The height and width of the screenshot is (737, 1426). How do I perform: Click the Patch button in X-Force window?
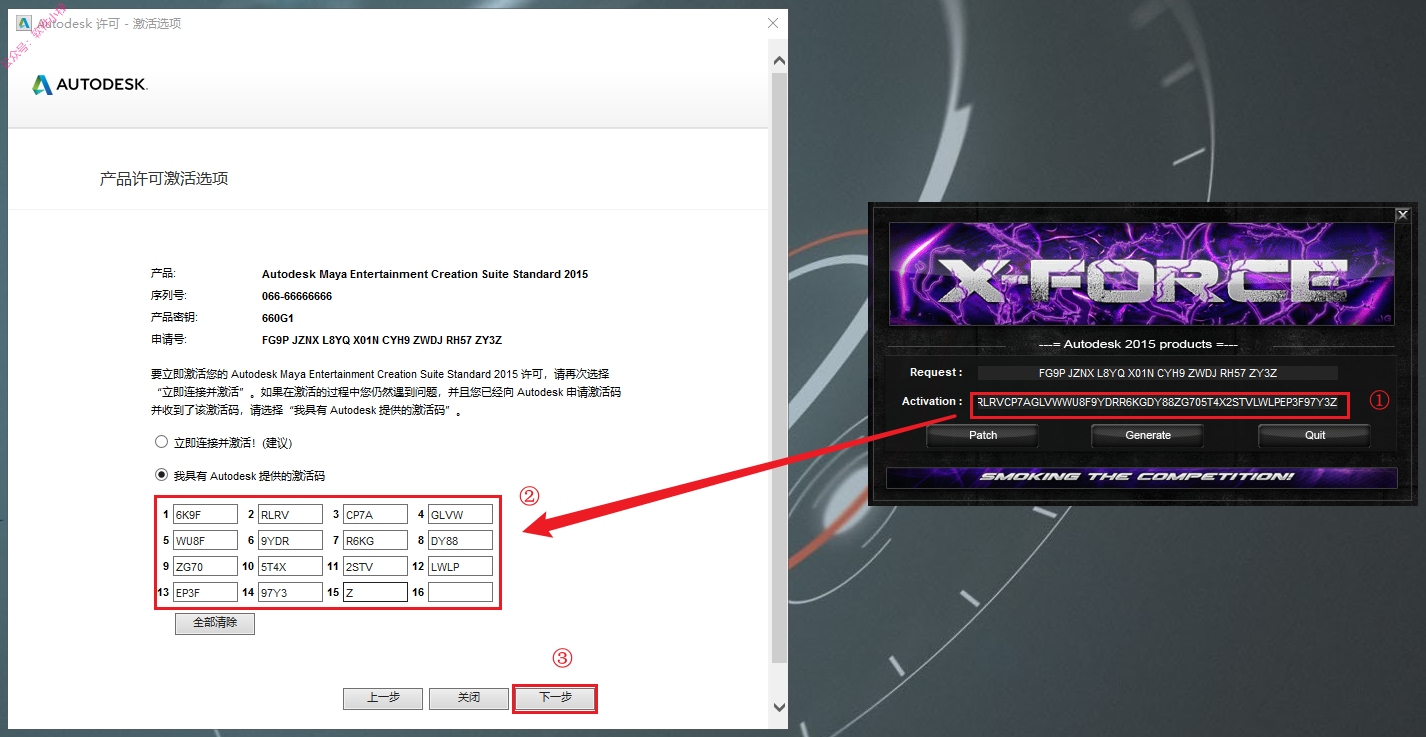(x=983, y=435)
